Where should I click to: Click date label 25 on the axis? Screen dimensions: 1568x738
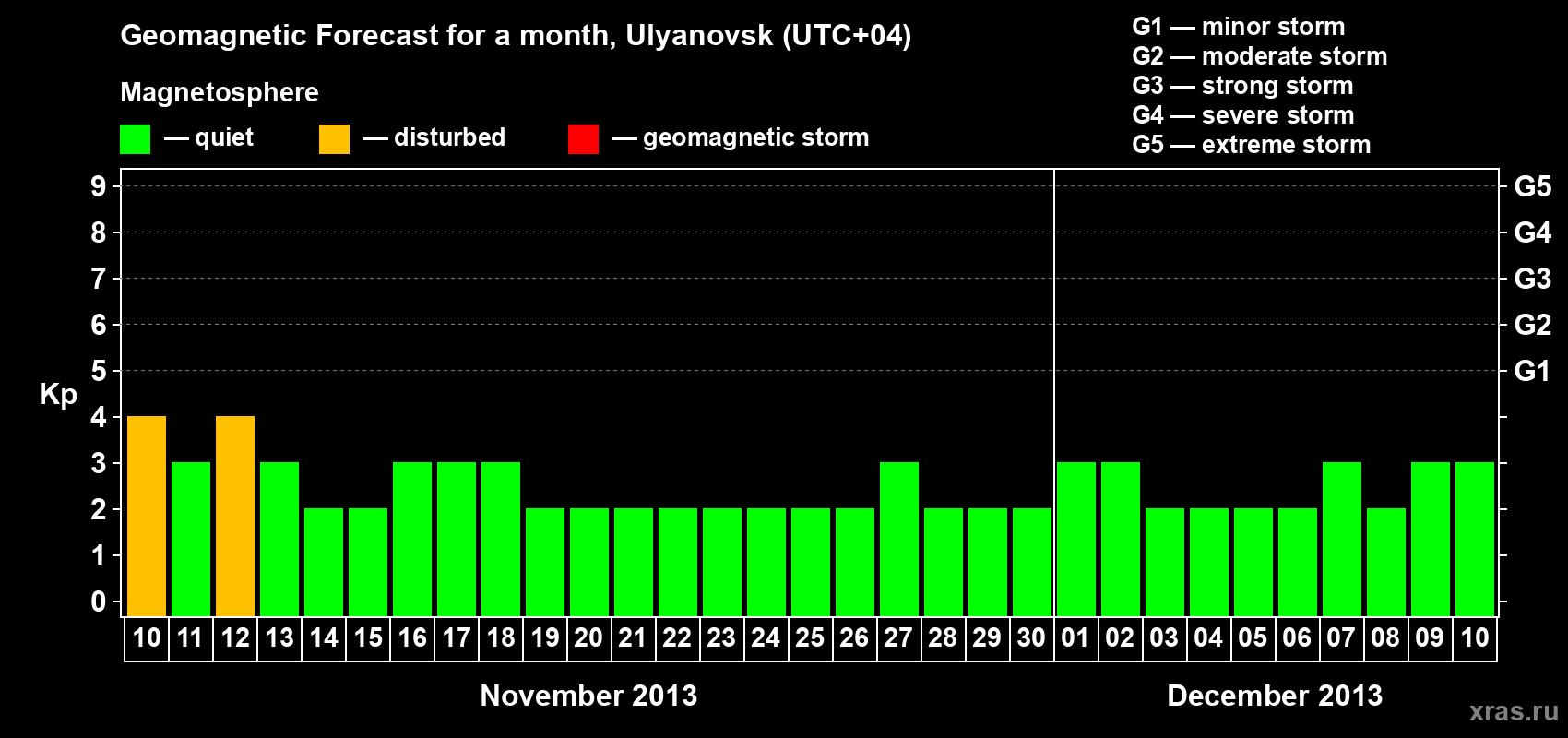[x=810, y=637]
